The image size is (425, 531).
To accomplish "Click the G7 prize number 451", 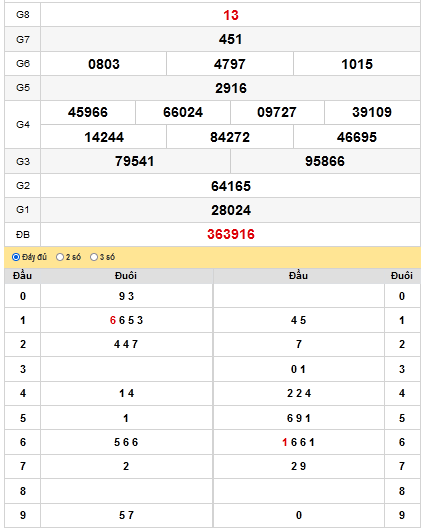I will click(x=230, y=39).
